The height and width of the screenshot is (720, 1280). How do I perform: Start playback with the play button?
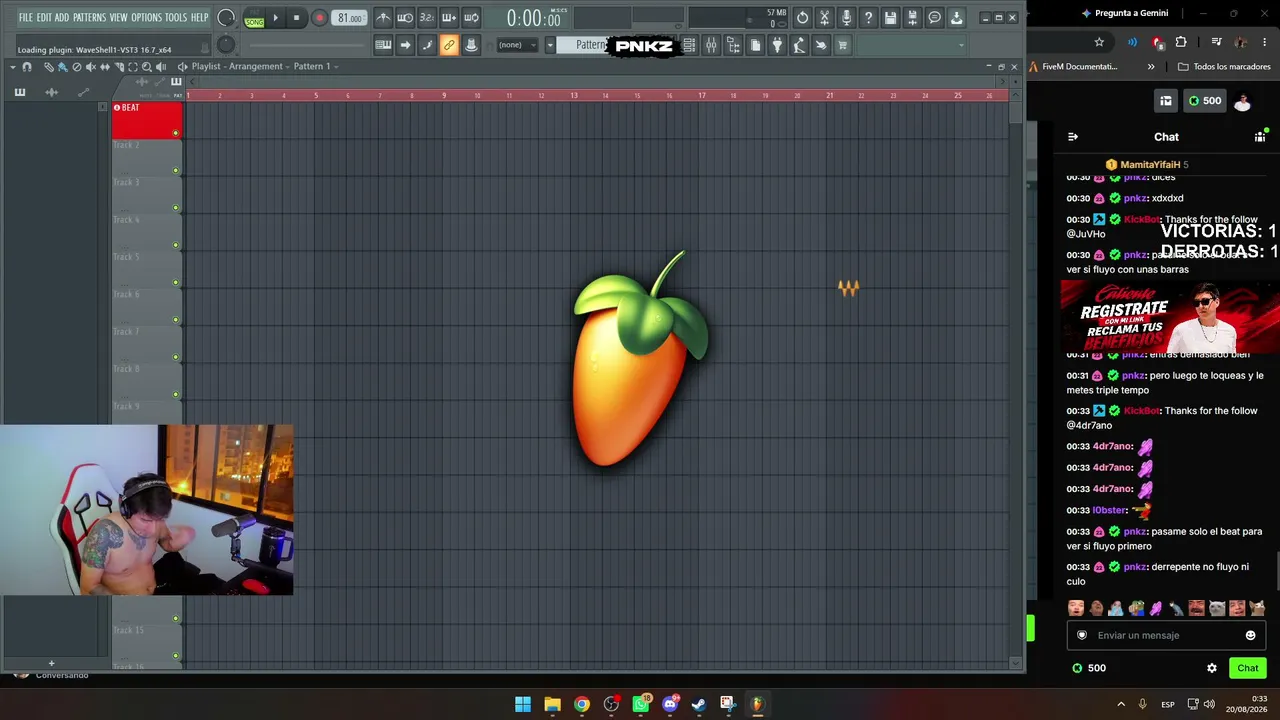276,18
